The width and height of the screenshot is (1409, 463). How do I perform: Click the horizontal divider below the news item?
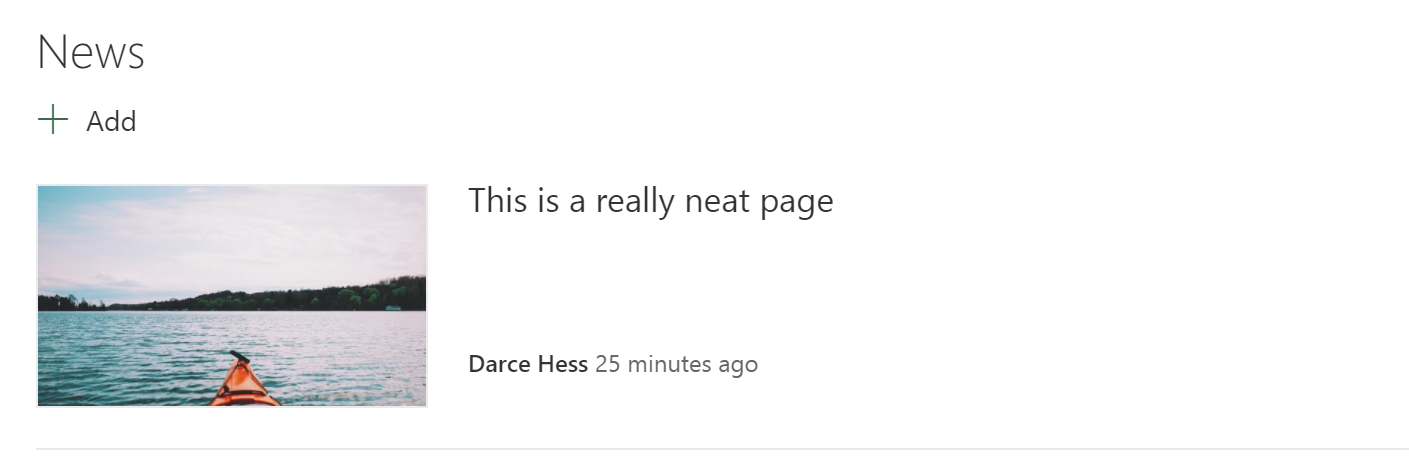[x=722, y=449]
